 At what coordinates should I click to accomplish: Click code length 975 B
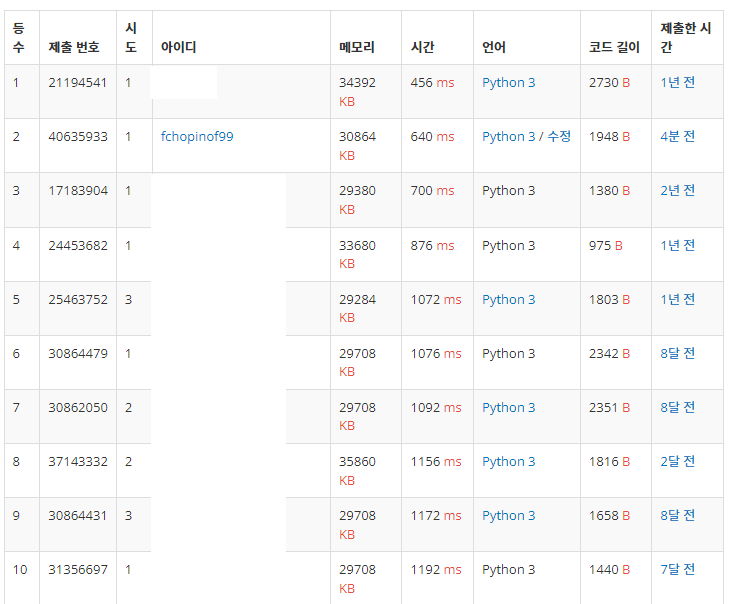605,246
